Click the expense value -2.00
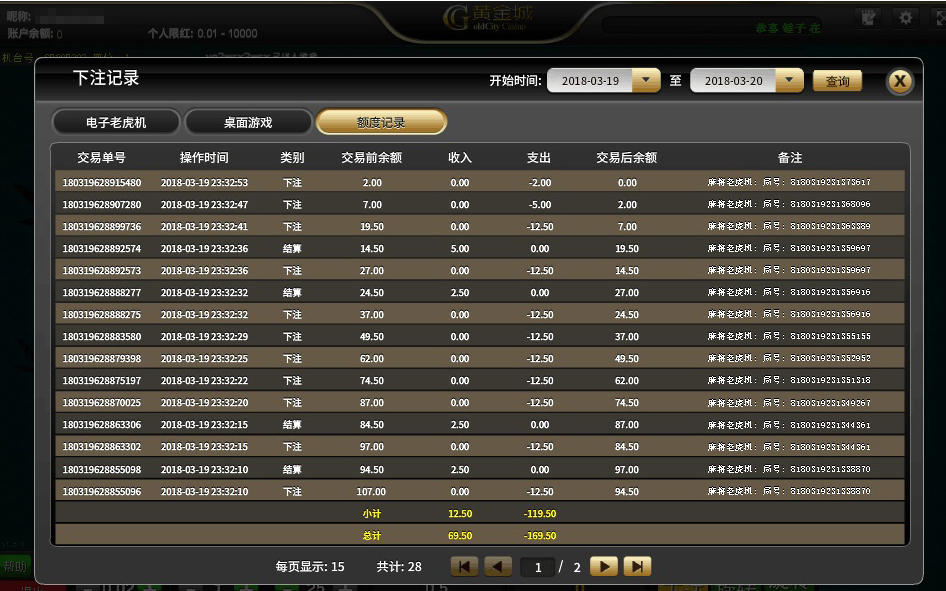Image resolution: width=946 pixels, height=591 pixels. pyautogui.click(x=539, y=183)
